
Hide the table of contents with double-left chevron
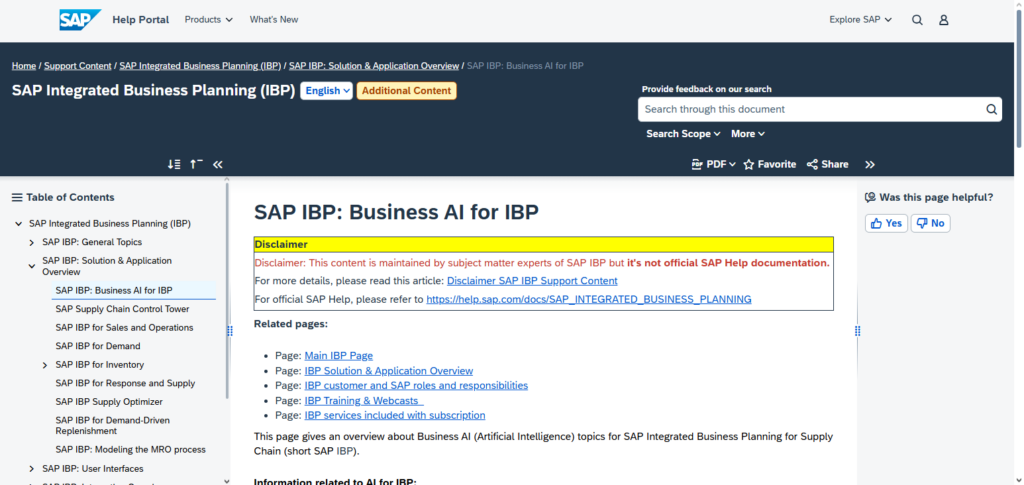(x=218, y=164)
